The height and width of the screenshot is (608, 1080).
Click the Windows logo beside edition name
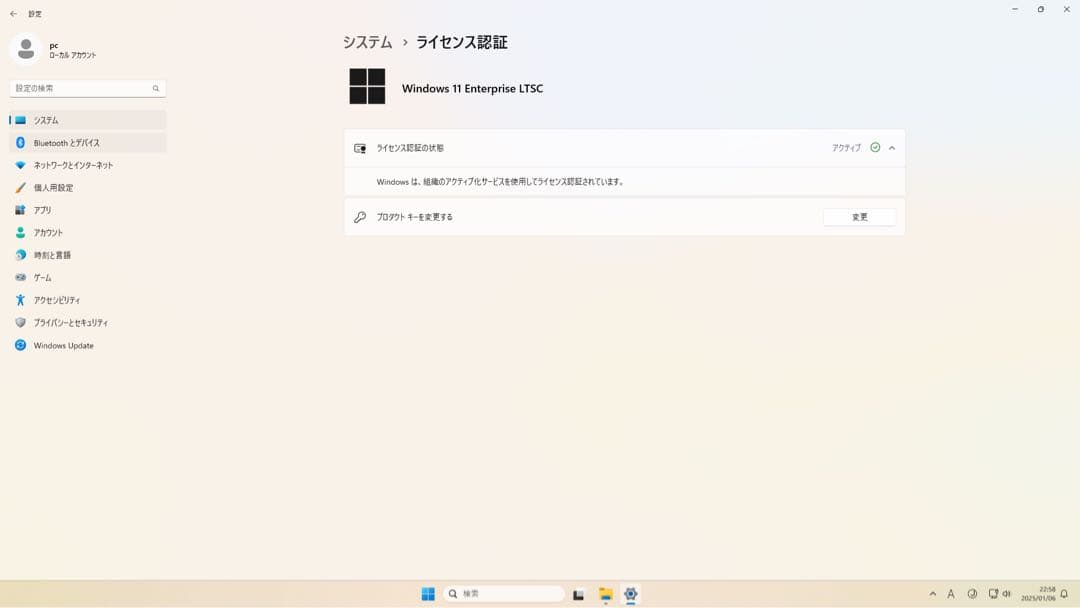tap(367, 87)
